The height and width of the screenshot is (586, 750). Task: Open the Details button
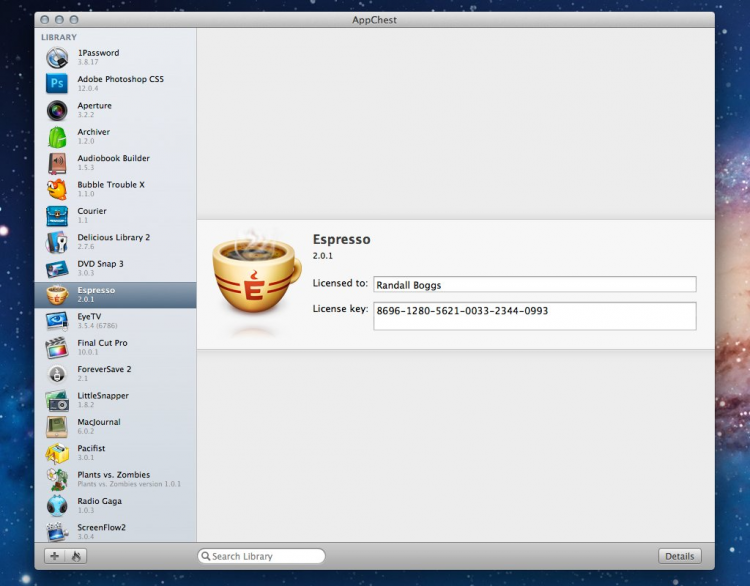[x=680, y=556]
